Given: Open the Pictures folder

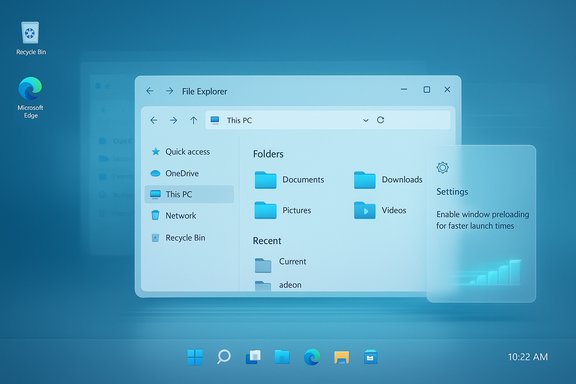Looking at the screenshot, I should point(283,210).
